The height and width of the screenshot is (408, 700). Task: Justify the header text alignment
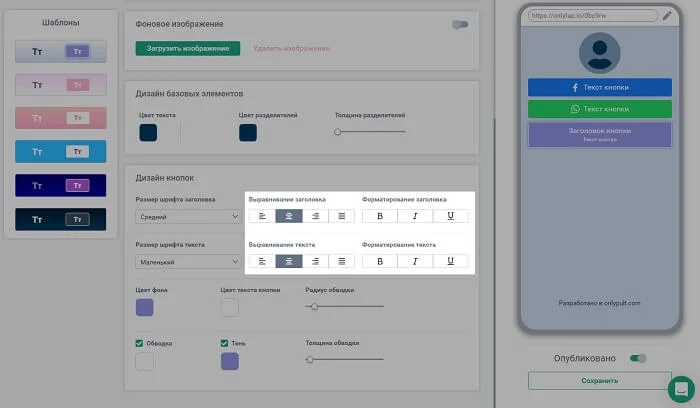[x=342, y=216]
